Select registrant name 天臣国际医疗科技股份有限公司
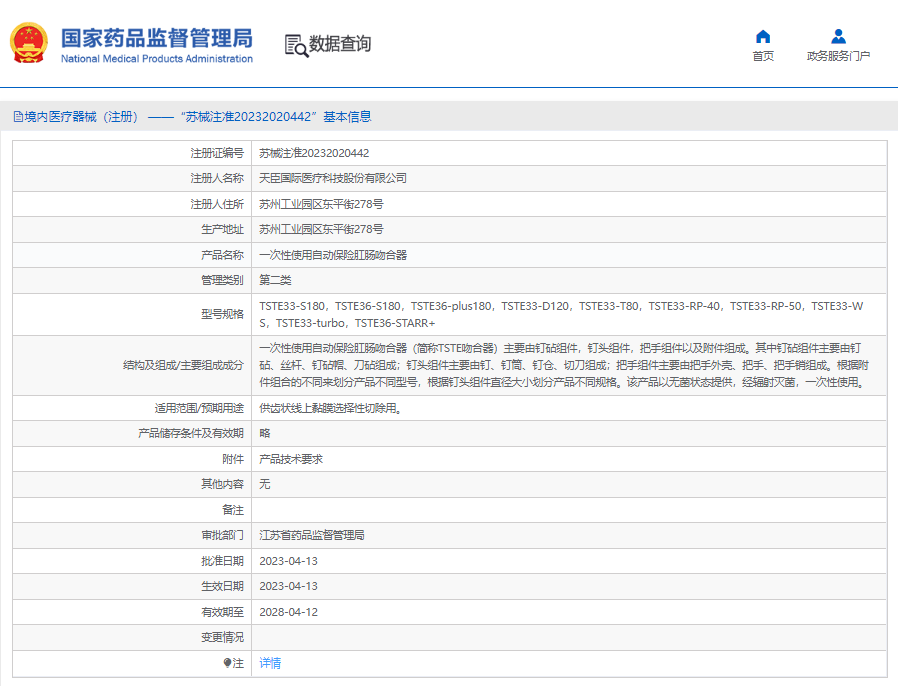 coord(333,178)
